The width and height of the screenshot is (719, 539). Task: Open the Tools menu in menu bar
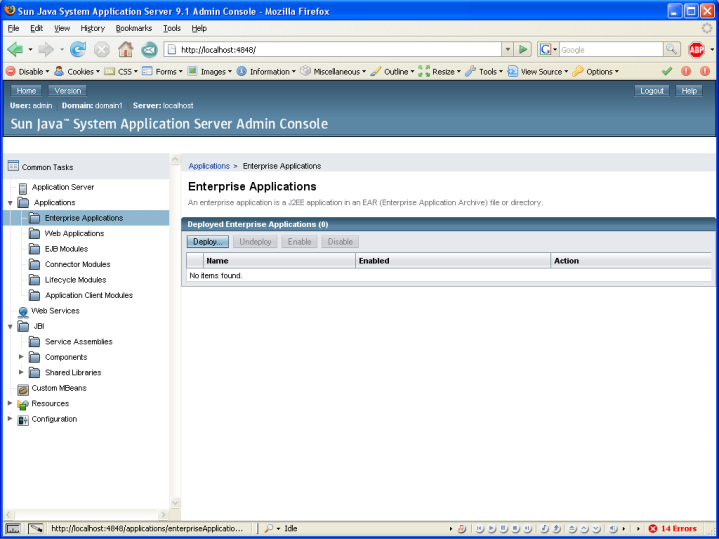(172, 28)
